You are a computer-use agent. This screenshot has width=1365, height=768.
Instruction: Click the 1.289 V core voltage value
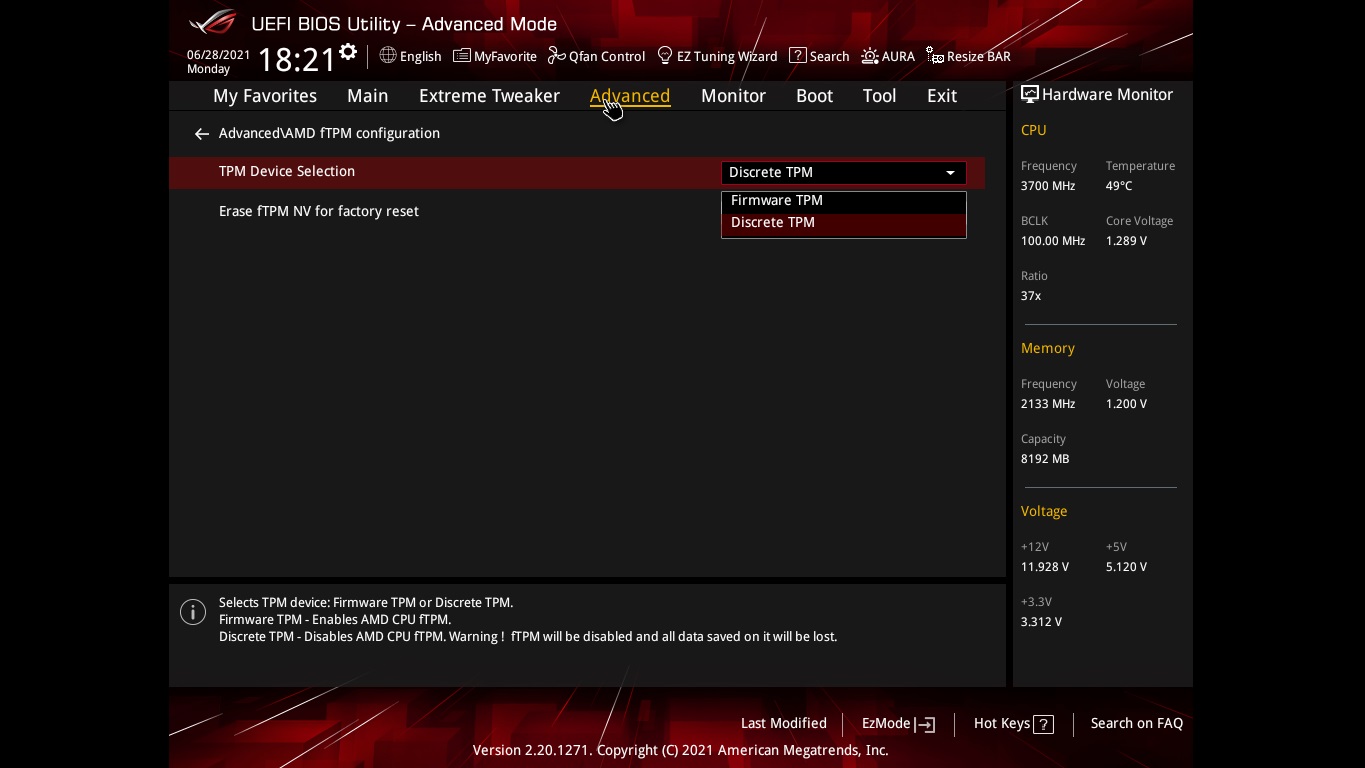point(1126,241)
